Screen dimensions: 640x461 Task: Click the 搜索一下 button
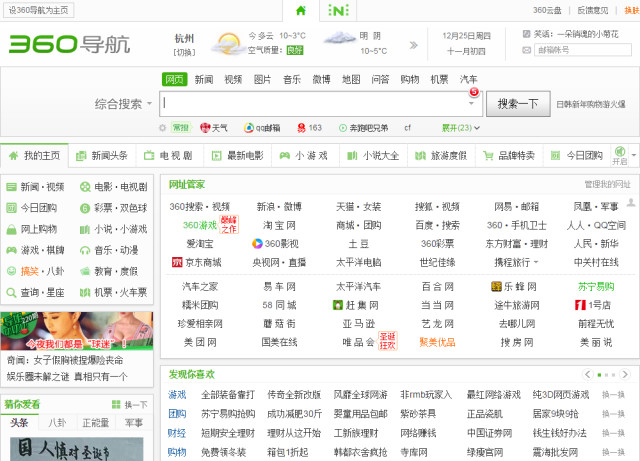click(518, 104)
